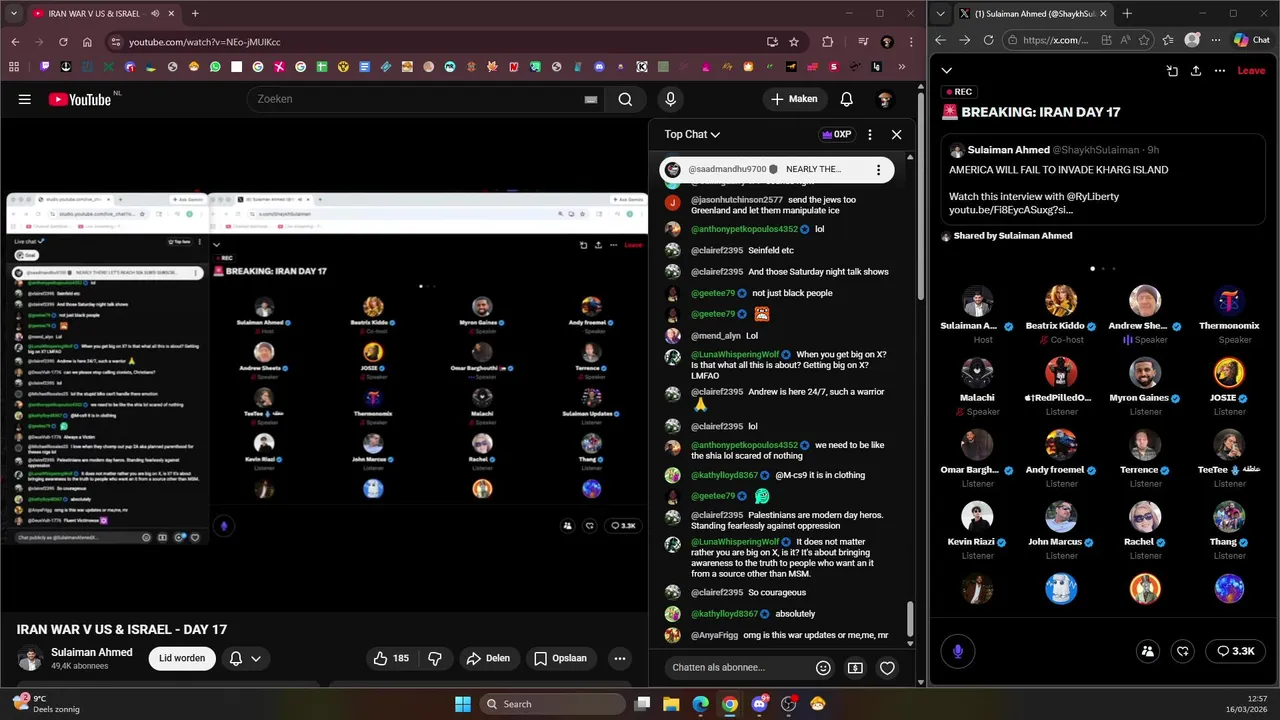Select Beatrix Kiddo co-host avatar
The image size is (1280, 720).
[1061, 301]
